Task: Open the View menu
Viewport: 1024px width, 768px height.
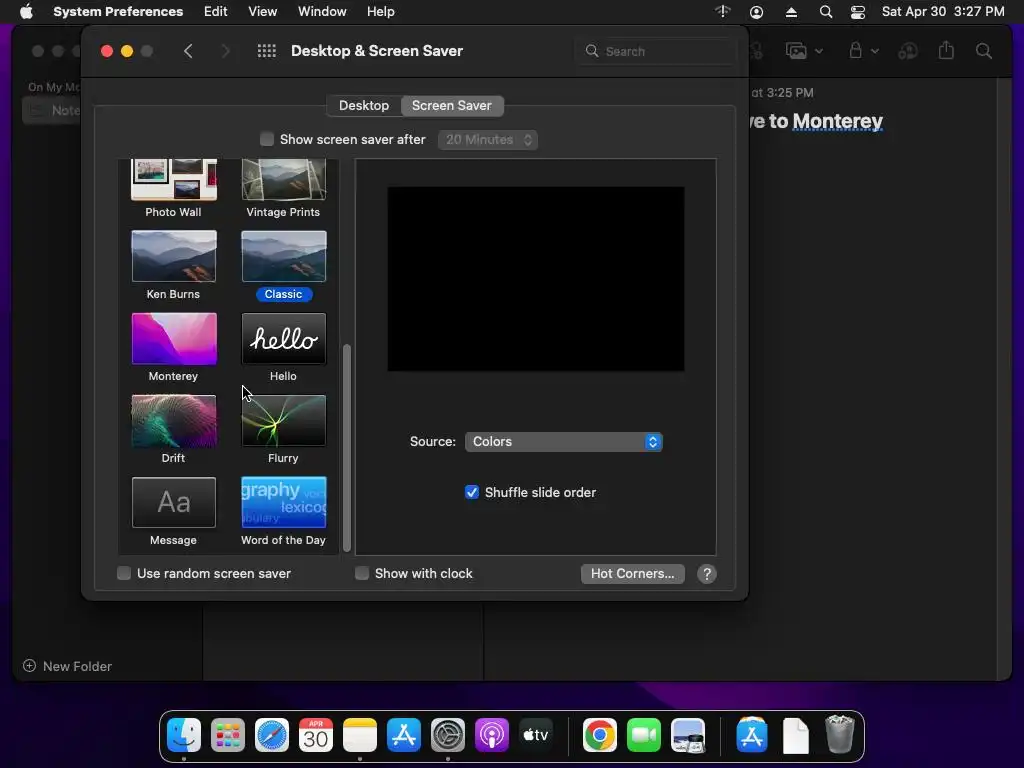Action: click(263, 12)
